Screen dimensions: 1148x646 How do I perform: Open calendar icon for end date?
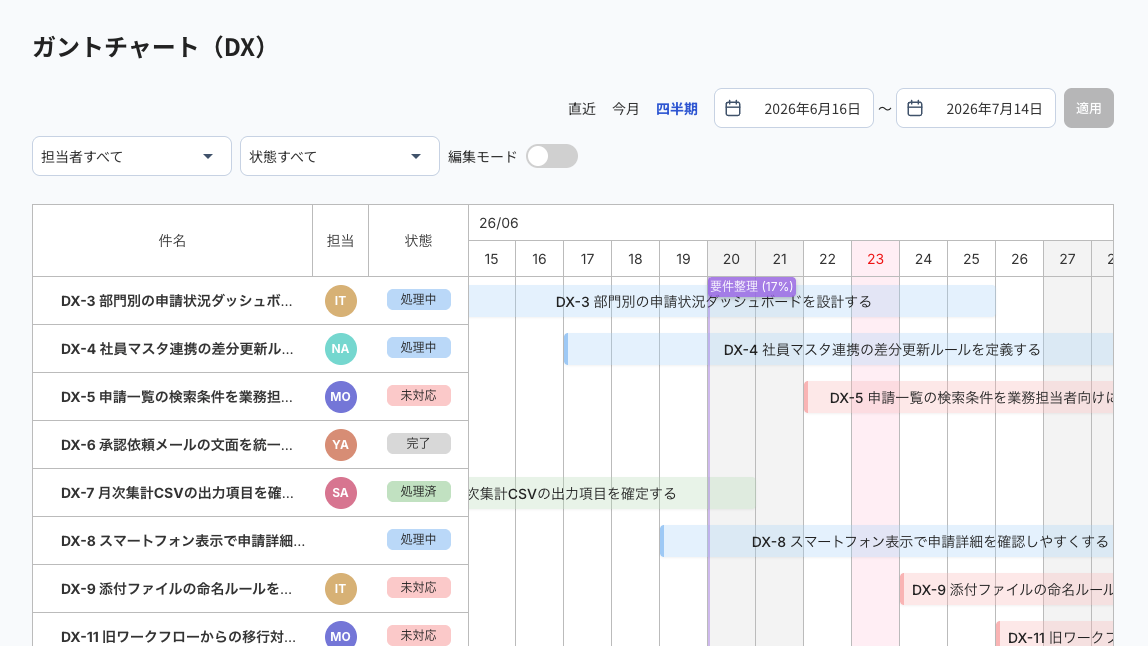915,108
